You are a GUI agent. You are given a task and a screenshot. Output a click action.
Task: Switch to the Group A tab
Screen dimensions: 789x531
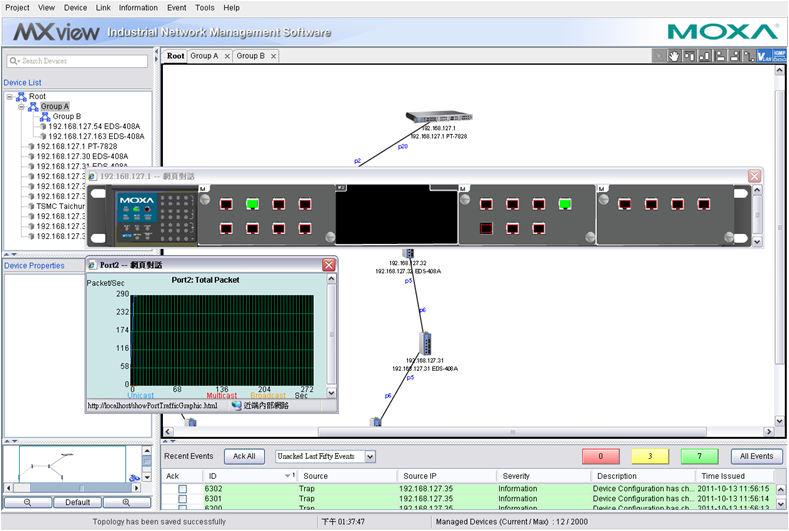pos(204,56)
